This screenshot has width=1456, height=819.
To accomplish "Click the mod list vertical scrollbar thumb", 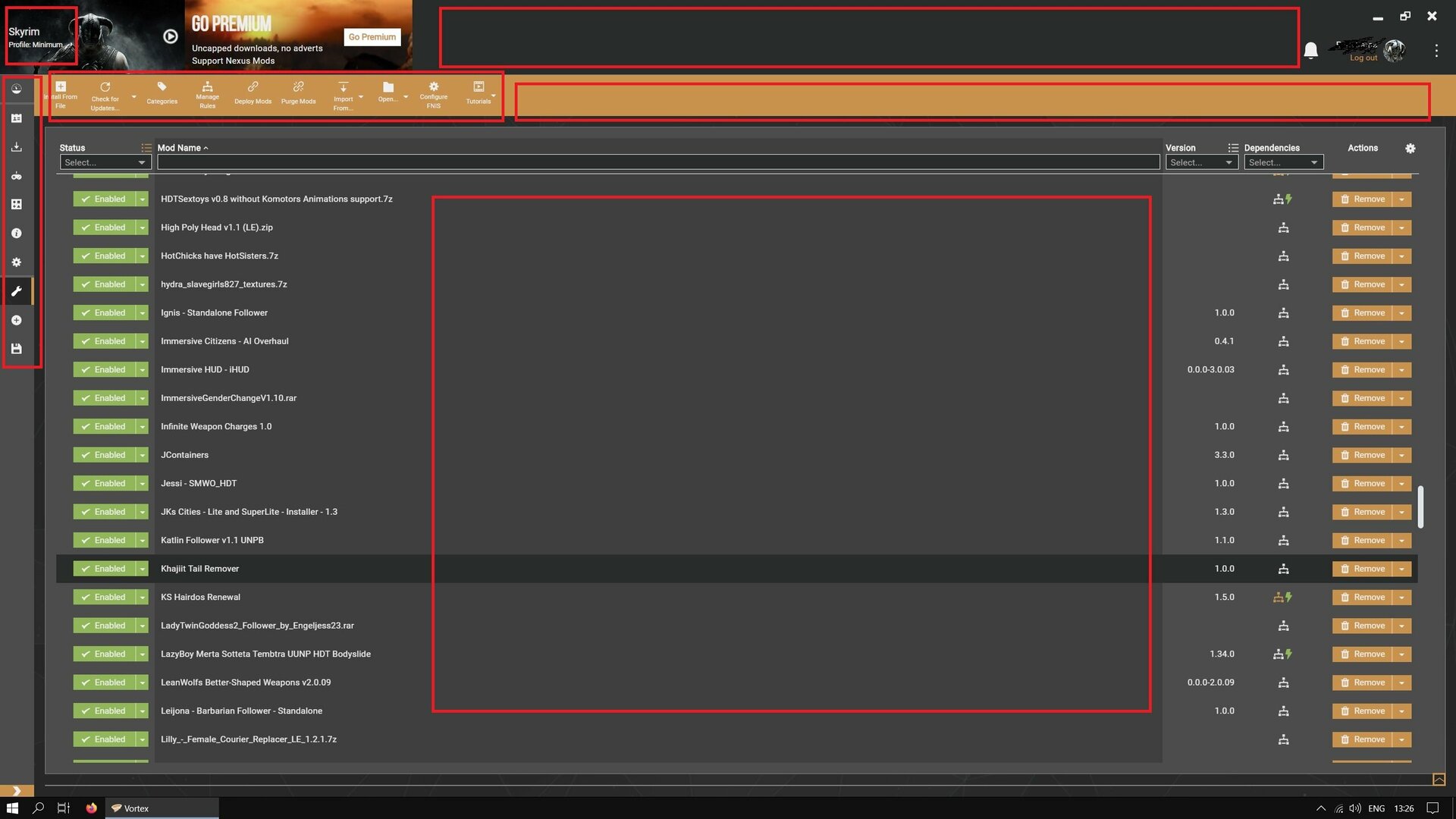I will point(1420,507).
